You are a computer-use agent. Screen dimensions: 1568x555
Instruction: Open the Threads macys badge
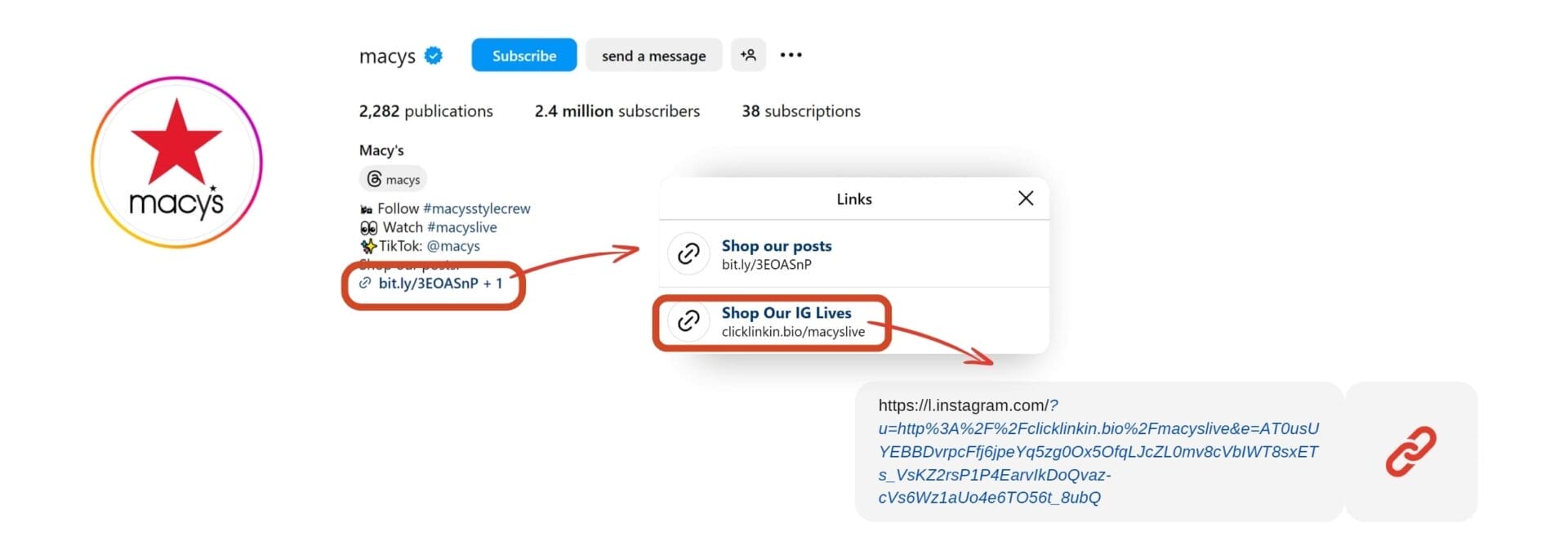[394, 179]
